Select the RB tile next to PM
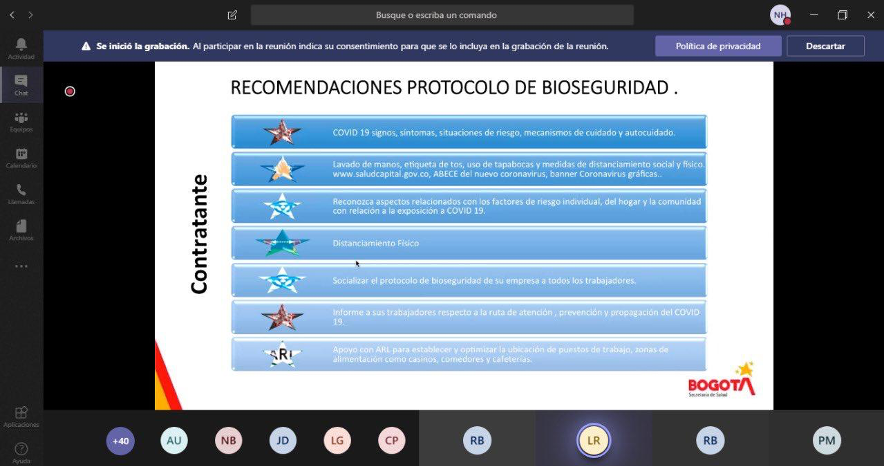The width and height of the screenshot is (884, 466). [710, 438]
